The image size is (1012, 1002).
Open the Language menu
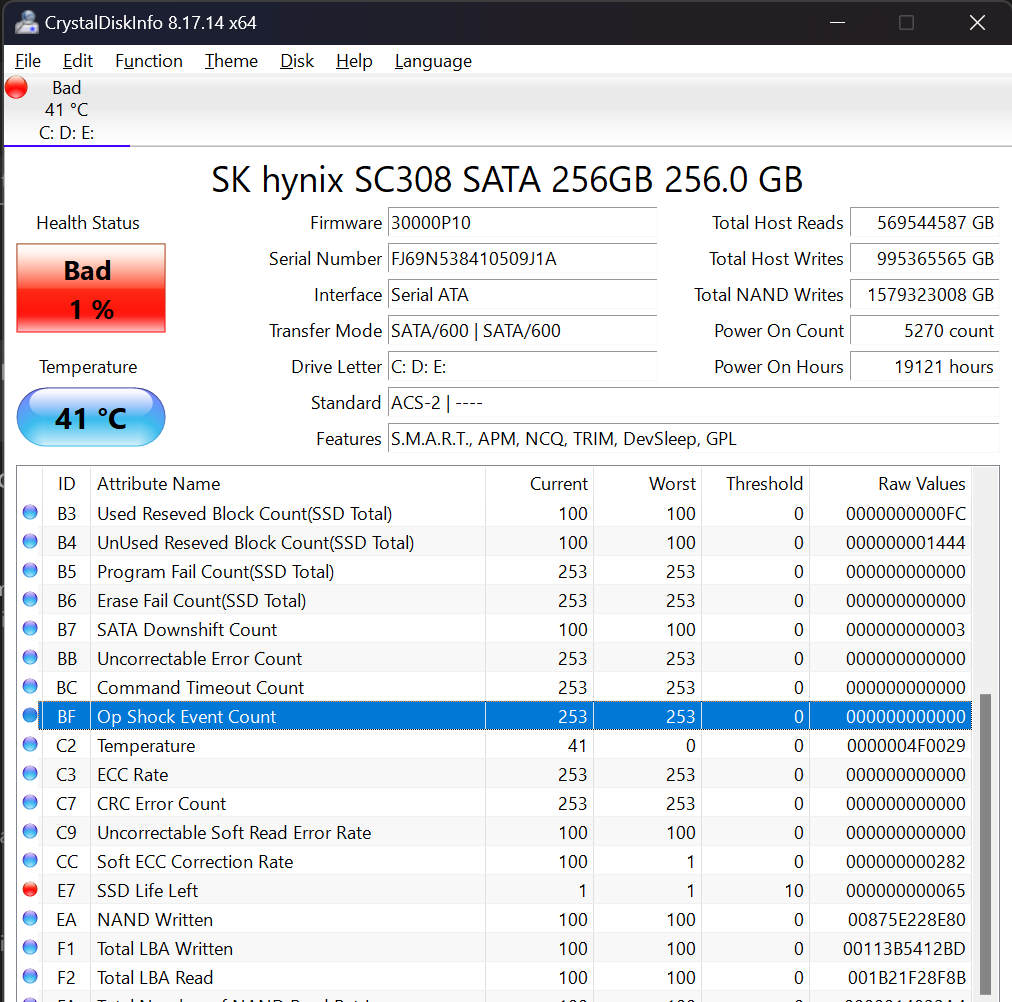(433, 61)
